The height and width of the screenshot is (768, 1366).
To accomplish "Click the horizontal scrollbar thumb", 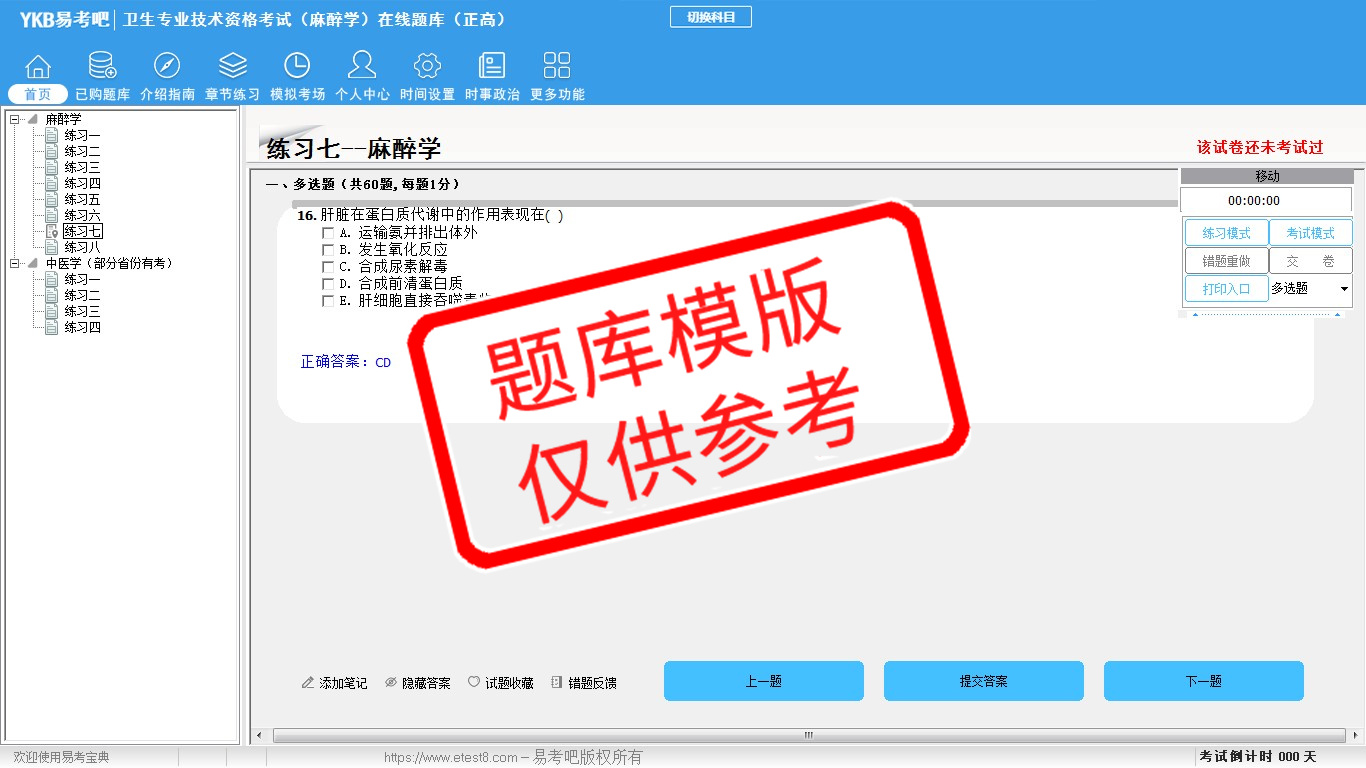I will [x=809, y=736].
